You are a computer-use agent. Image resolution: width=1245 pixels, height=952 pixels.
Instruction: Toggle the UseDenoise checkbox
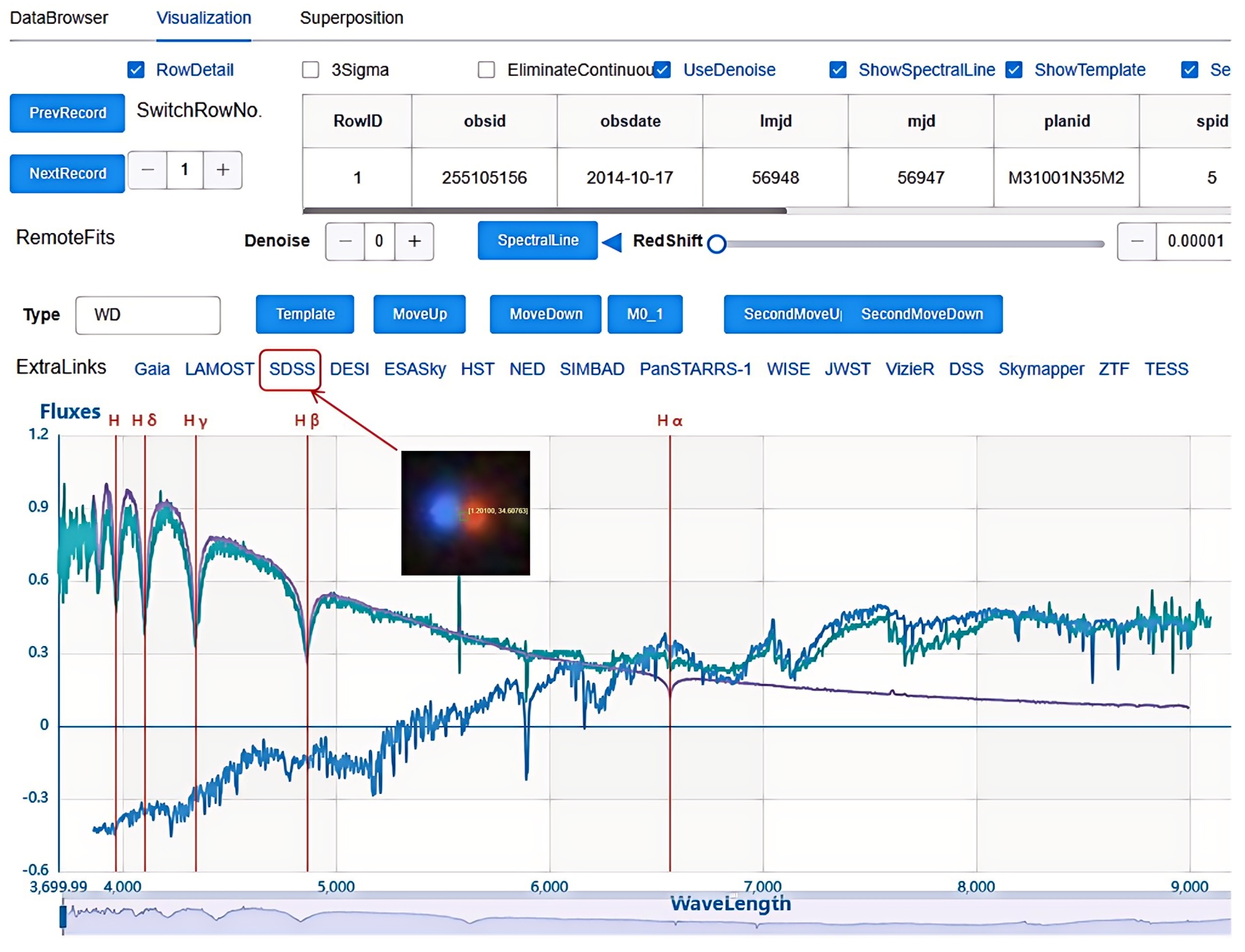662,70
